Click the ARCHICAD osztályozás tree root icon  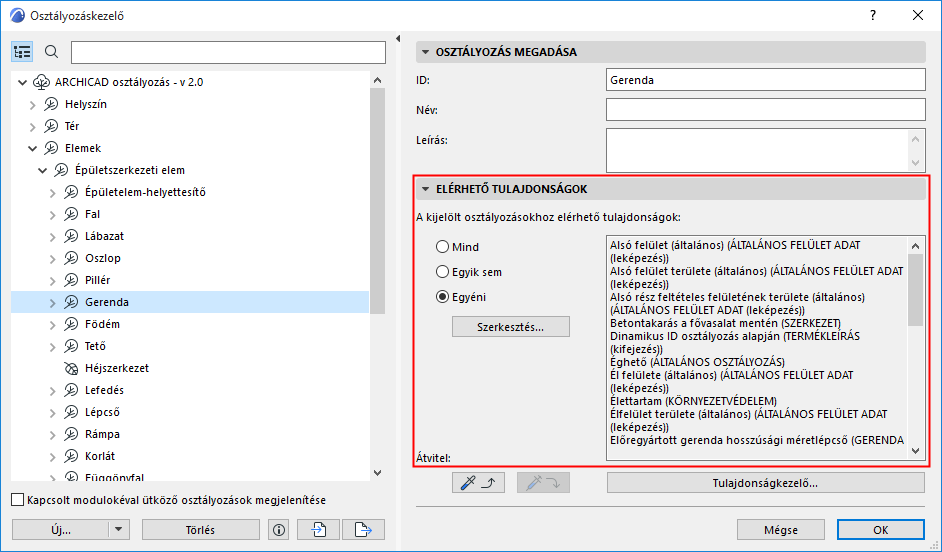41,82
